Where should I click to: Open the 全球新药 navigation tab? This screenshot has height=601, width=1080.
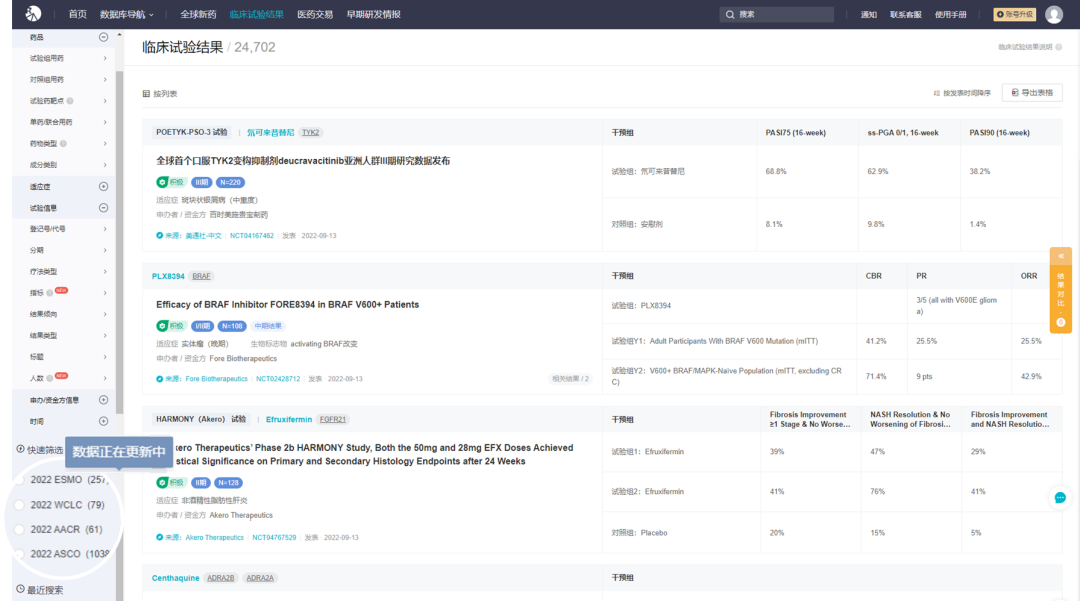[198, 14]
